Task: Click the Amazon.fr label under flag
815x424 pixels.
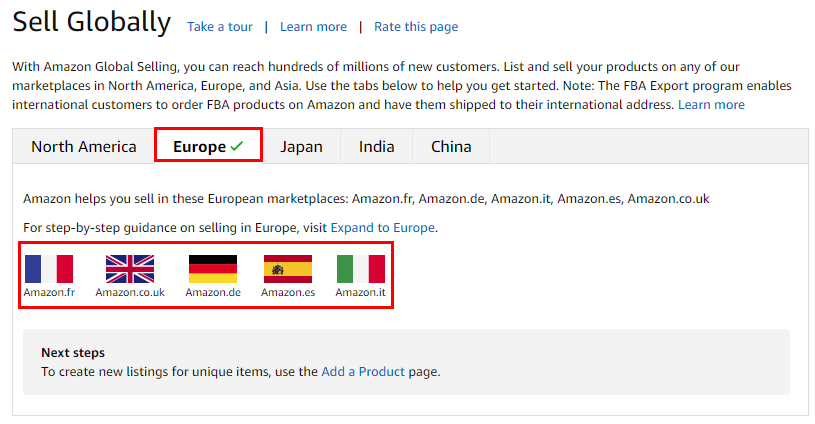Action: tap(49, 292)
